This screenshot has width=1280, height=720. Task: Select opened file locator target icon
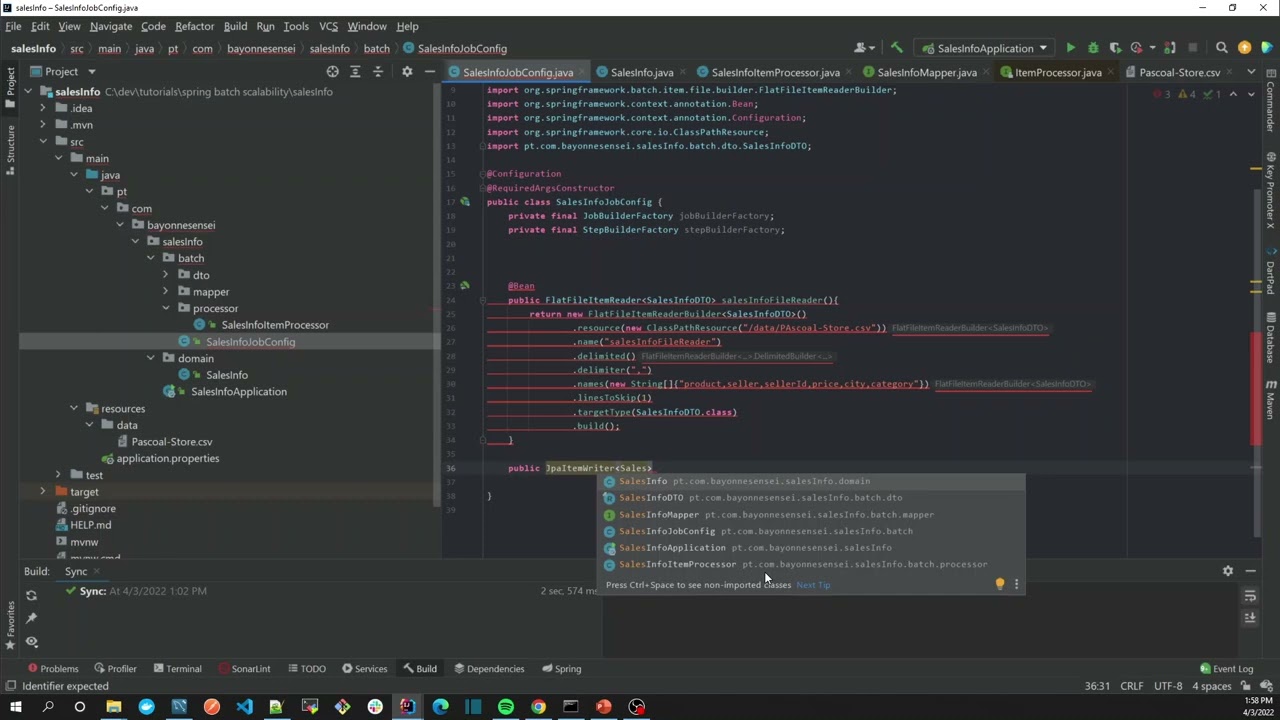[332, 72]
